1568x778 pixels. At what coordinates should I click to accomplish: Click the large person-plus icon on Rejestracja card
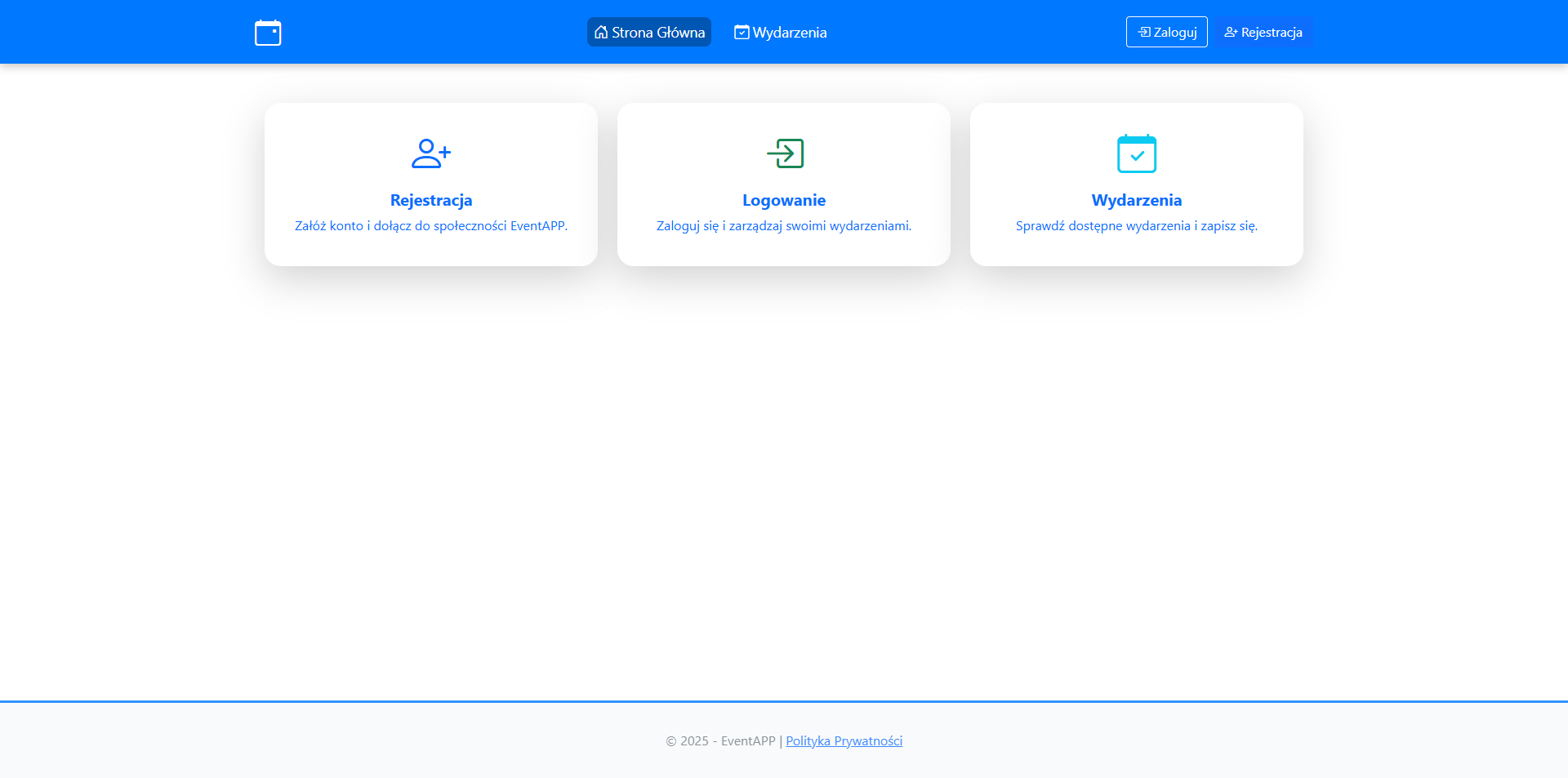click(x=431, y=153)
